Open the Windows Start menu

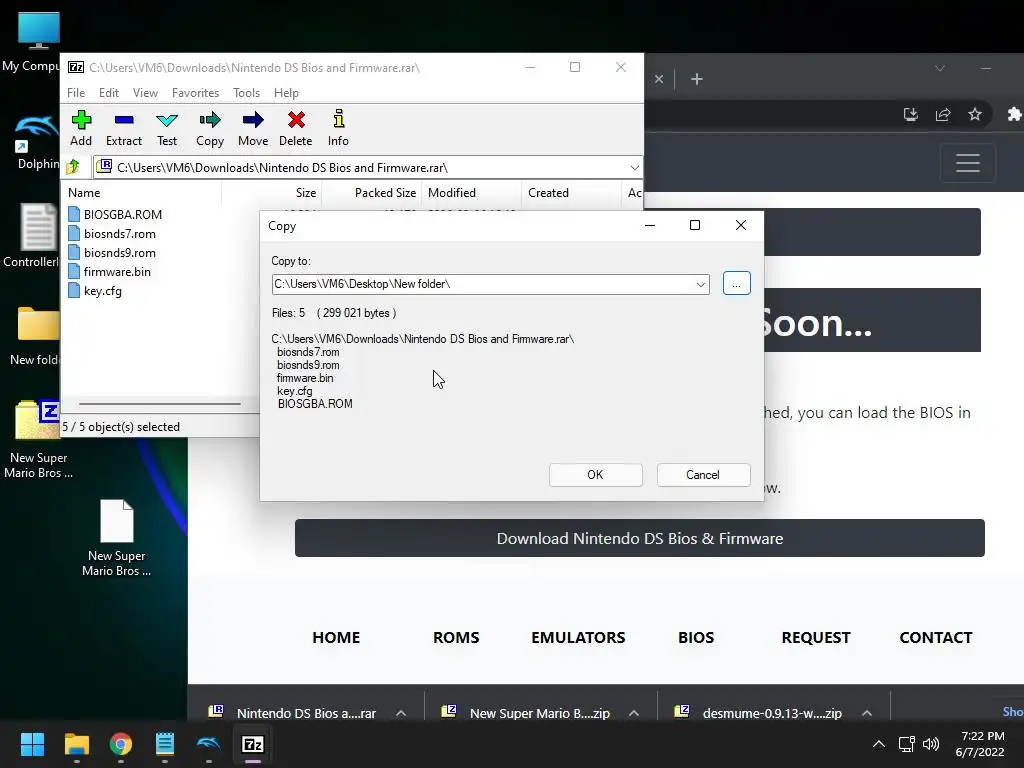pos(32,744)
